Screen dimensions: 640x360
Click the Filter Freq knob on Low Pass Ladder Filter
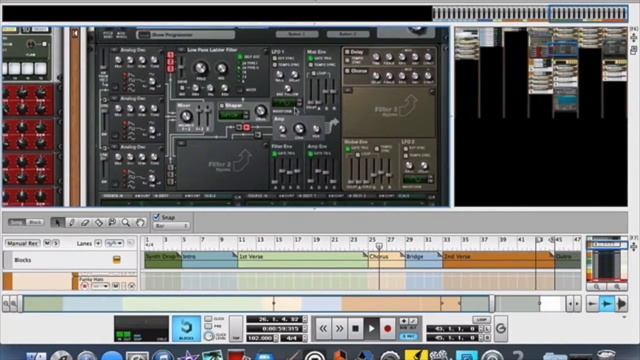click(x=201, y=68)
